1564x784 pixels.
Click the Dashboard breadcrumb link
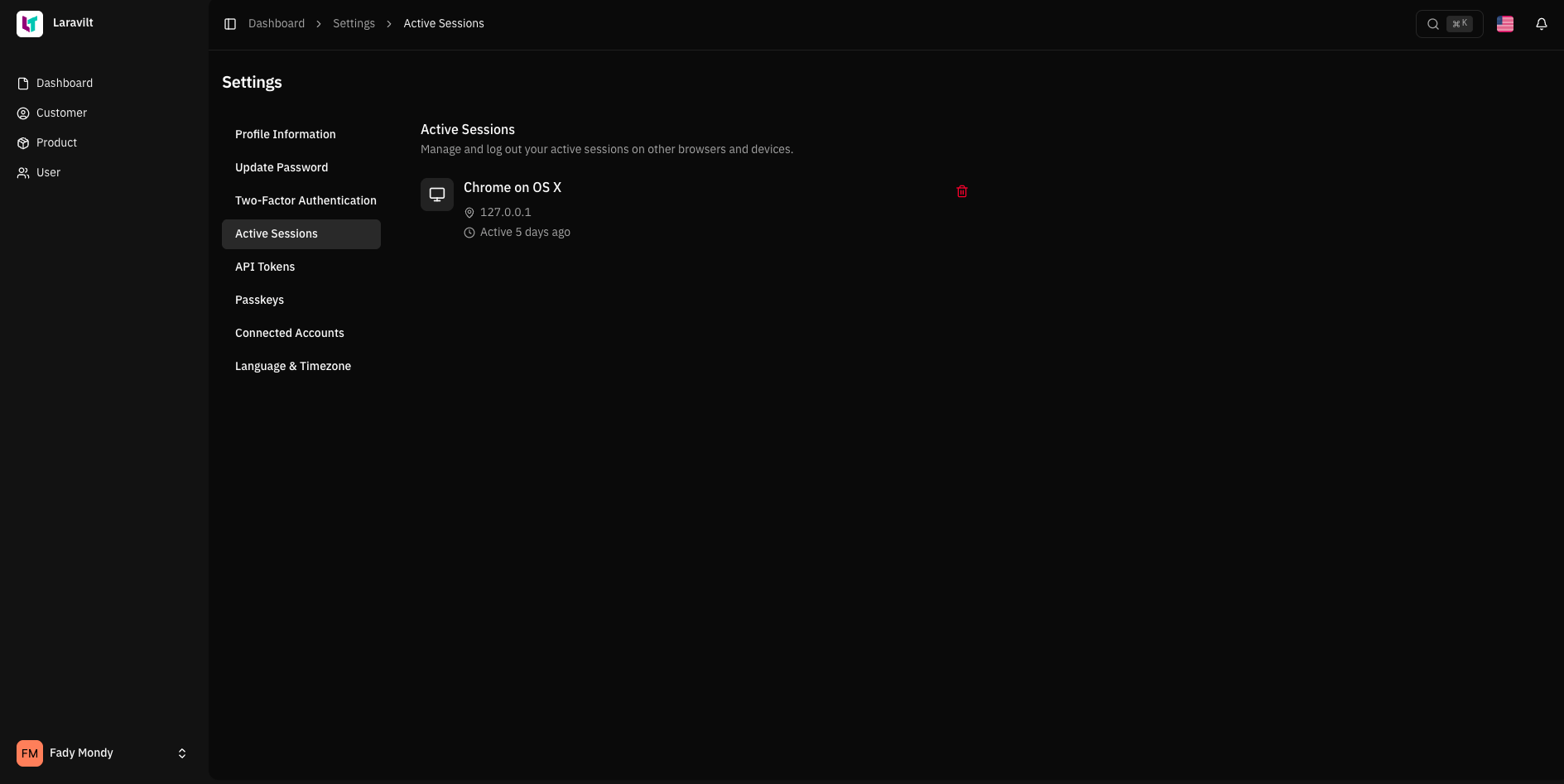tap(277, 24)
